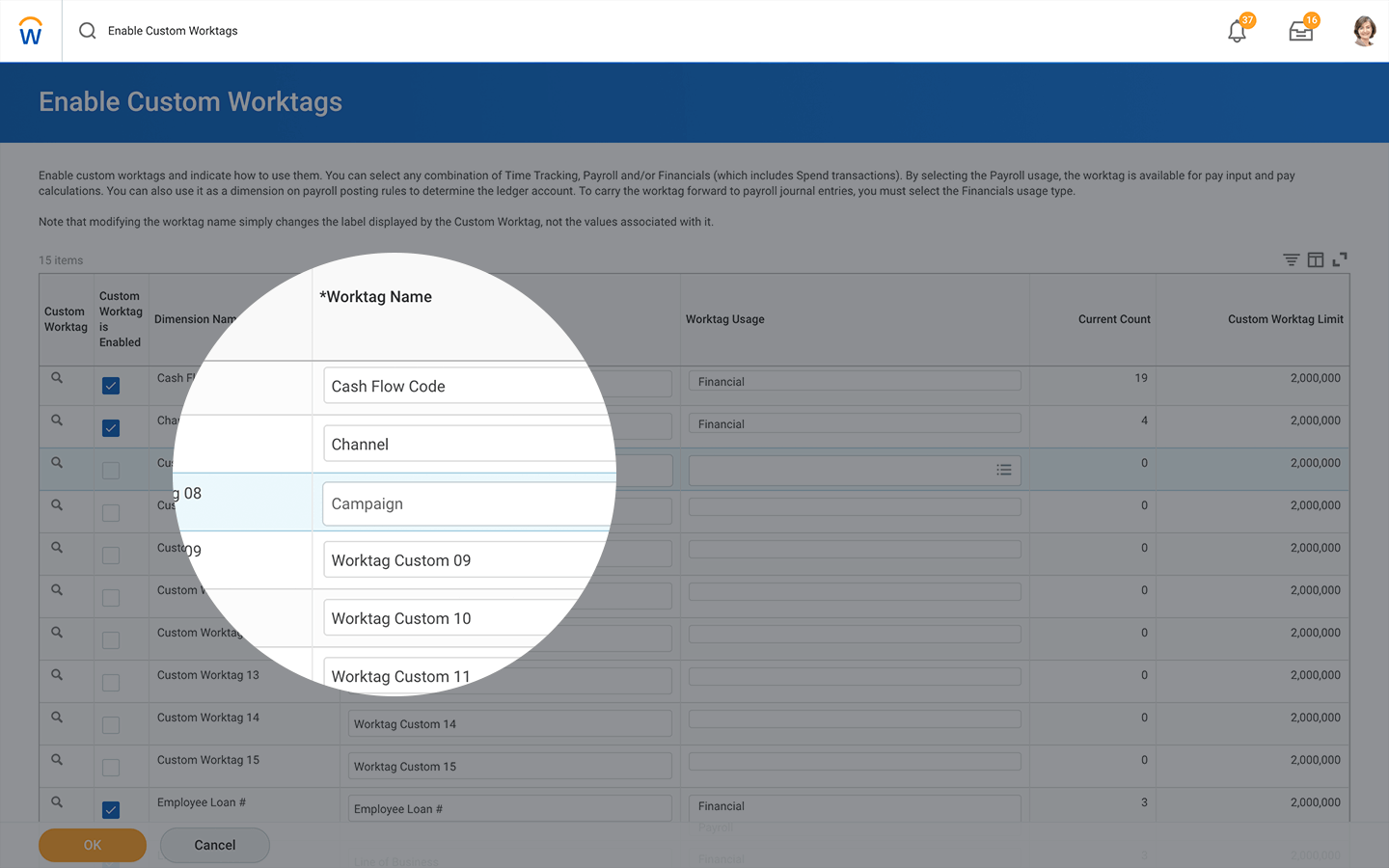Click the Worktag Custom 14 name field
The image size is (1389, 868).
tap(509, 724)
